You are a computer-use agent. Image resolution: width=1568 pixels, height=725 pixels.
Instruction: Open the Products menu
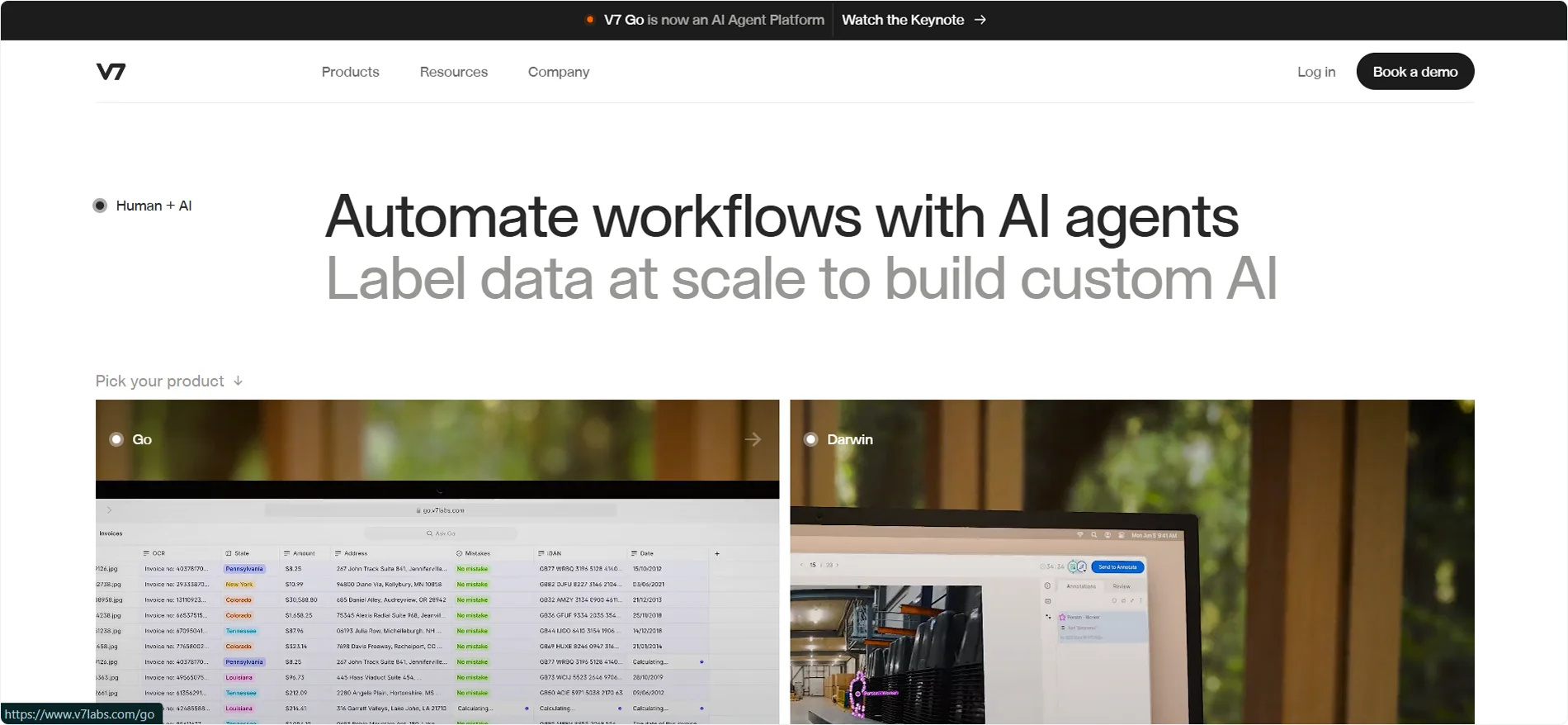tap(351, 72)
